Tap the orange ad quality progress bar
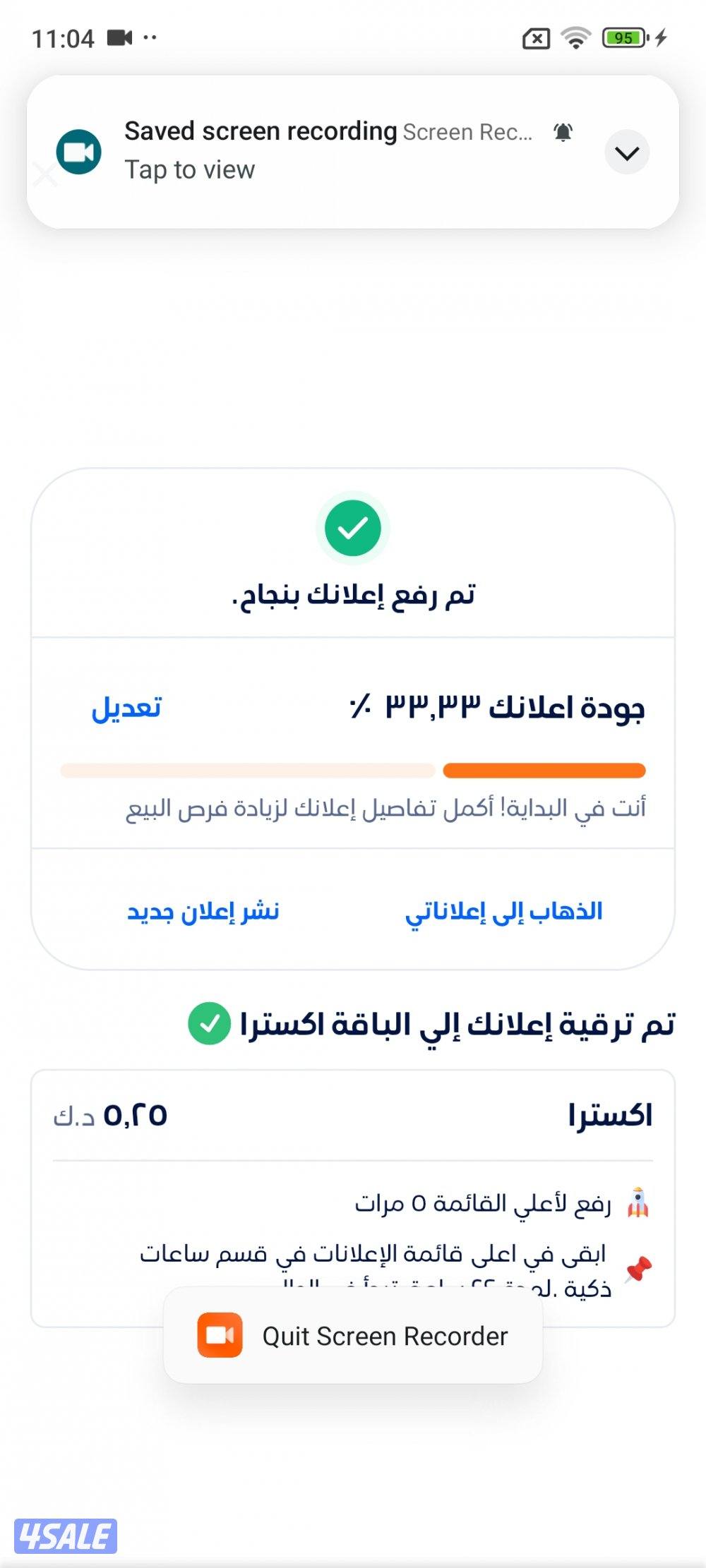706x1568 pixels. 544,771
